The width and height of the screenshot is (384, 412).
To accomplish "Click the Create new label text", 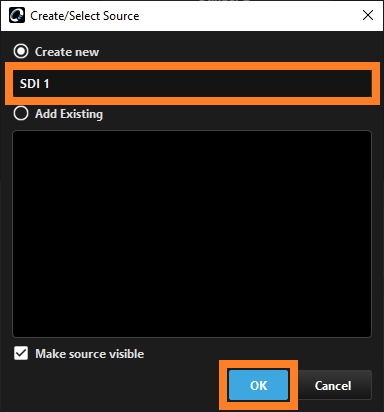I will click(67, 52).
